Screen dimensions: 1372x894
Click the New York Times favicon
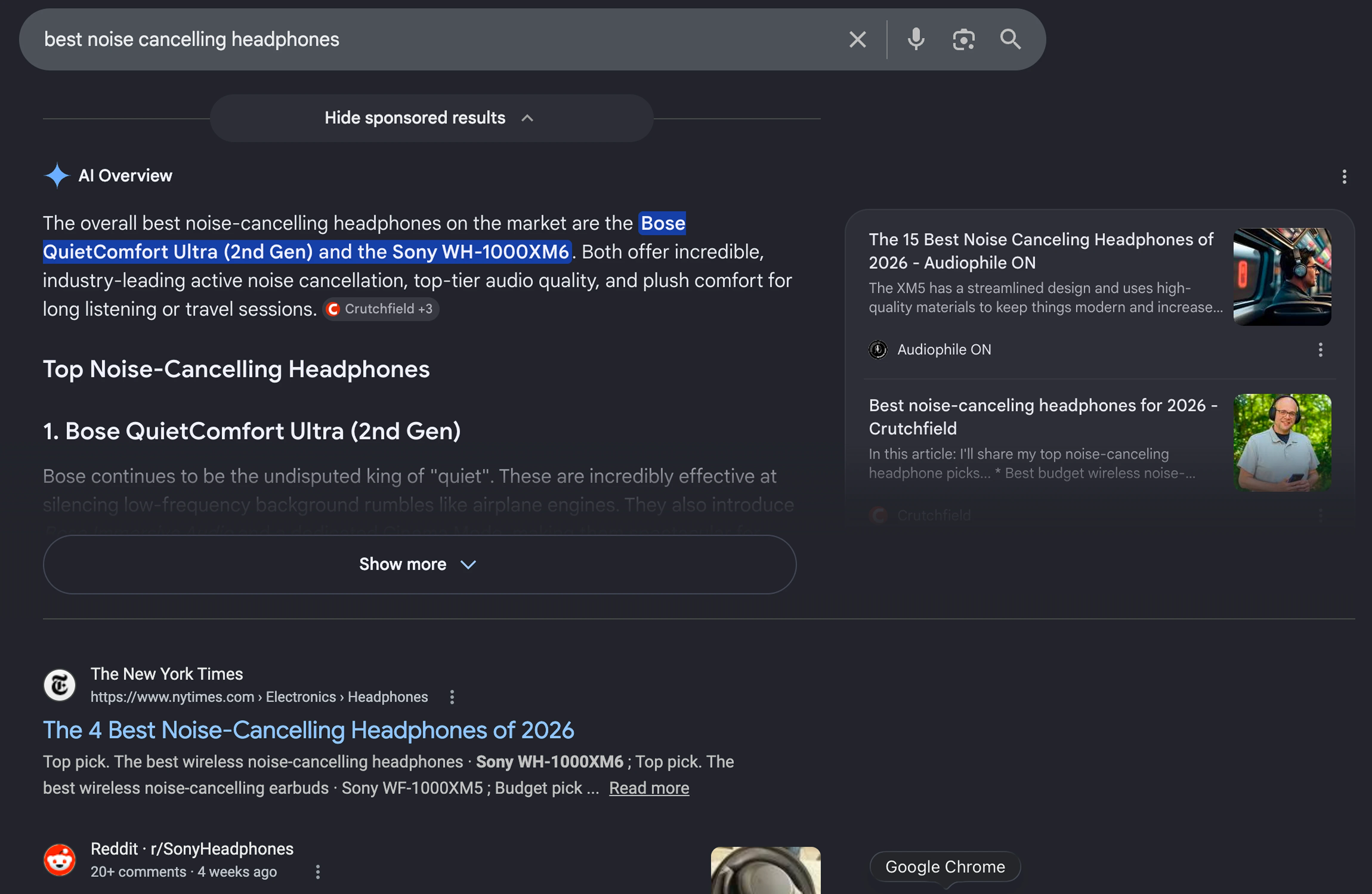point(59,685)
